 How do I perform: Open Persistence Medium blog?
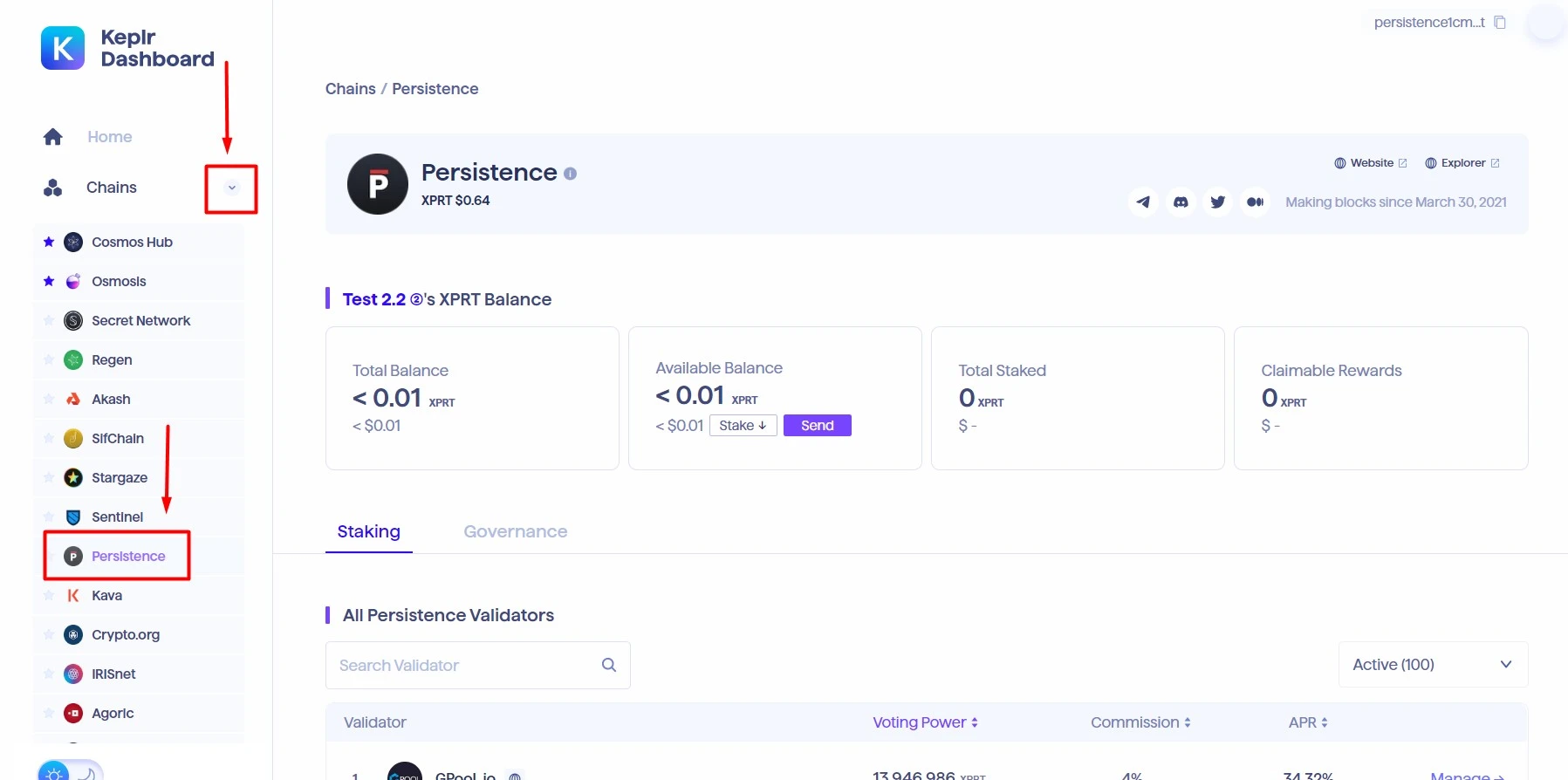click(x=1255, y=202)
